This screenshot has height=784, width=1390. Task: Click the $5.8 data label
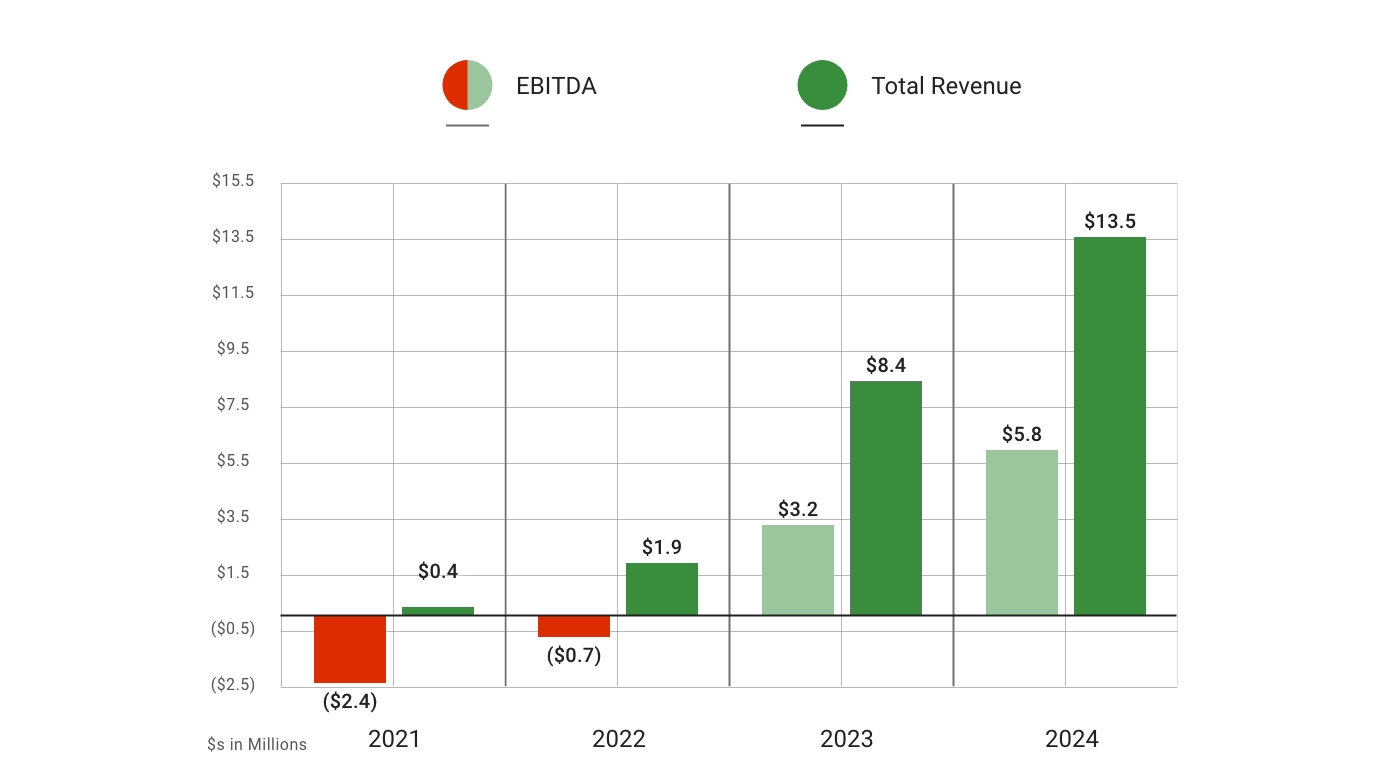coord(1022,434)
